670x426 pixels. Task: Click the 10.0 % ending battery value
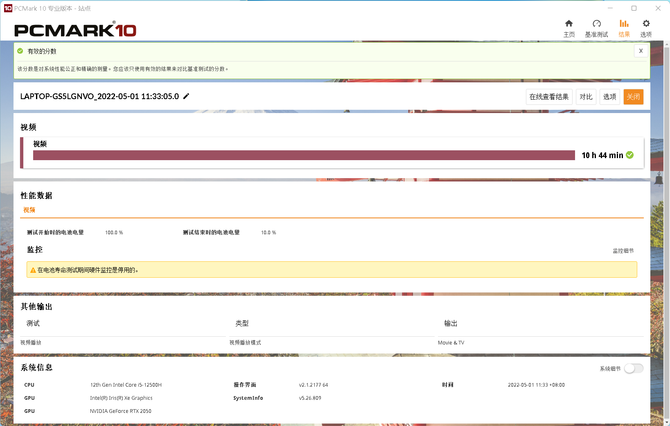268,232
